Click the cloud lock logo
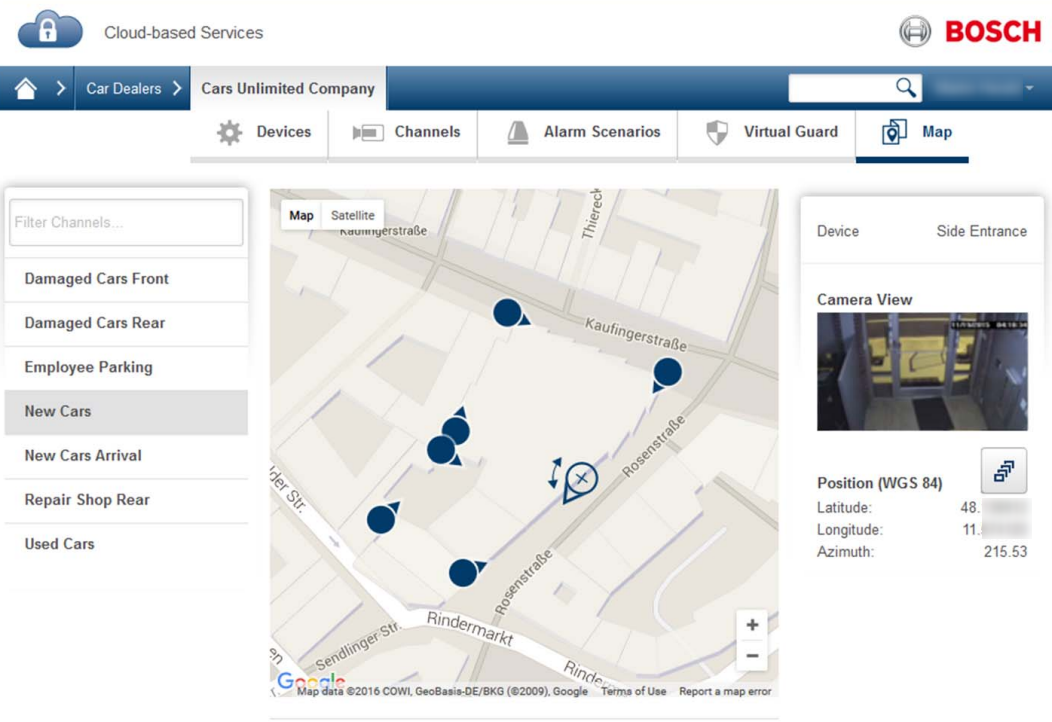Viewport: 1052px width, 722px height. pyautogui.click(x=50, y=30)
